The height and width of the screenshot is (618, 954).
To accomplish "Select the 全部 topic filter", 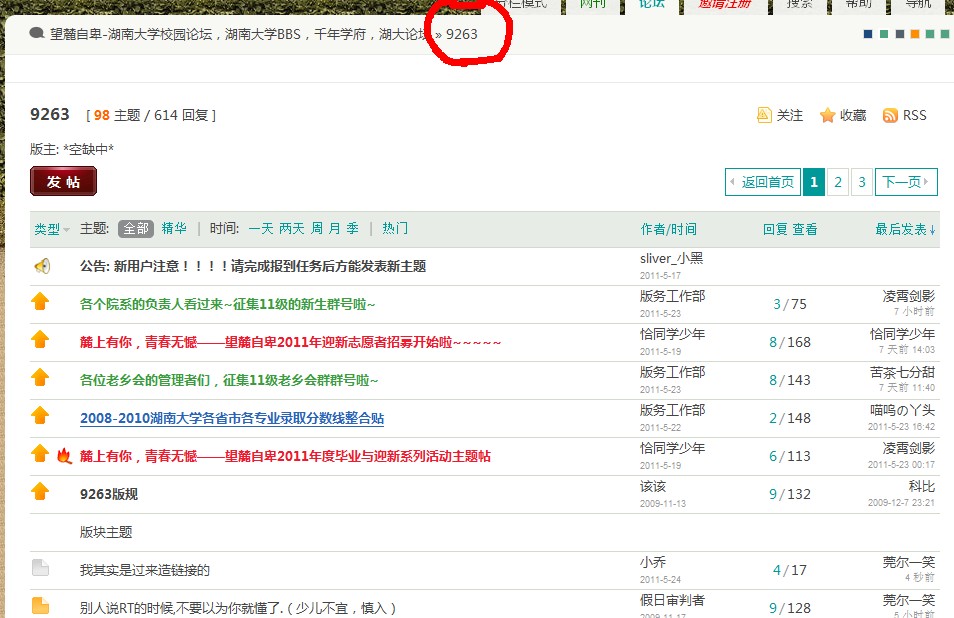I will pyautogui.click(x=136, y=228).
